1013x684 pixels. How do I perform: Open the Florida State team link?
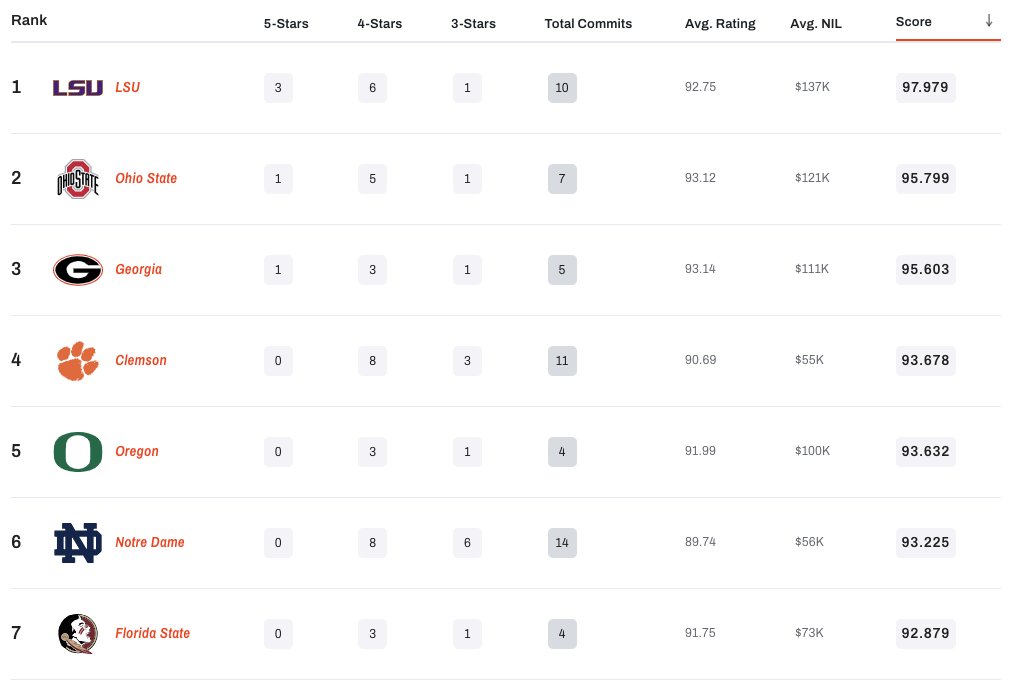[152, 633]
